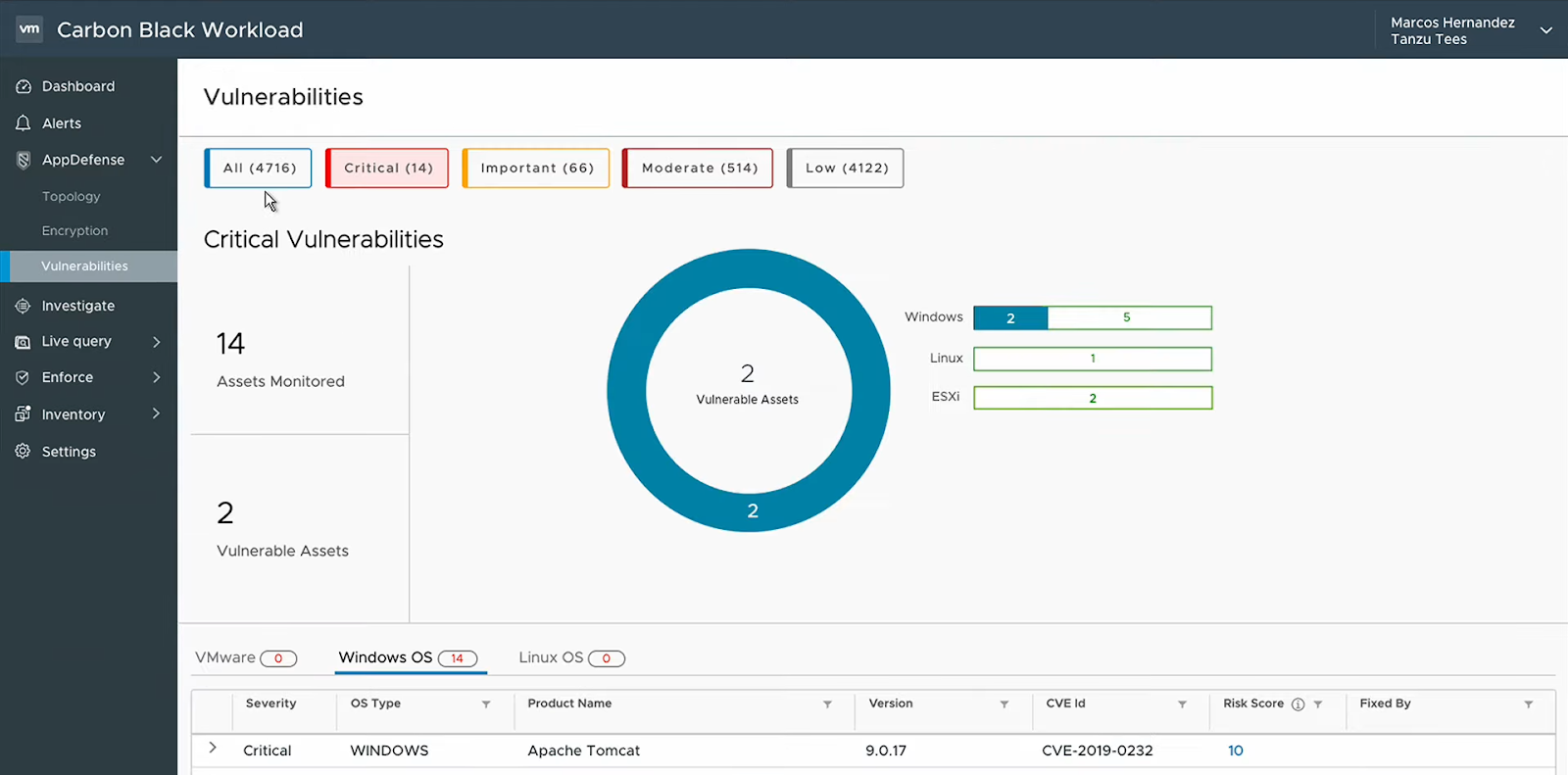Open the CVE Id column filter
The height and width of the screenshot is (775, 1568).
point(1182,704)
